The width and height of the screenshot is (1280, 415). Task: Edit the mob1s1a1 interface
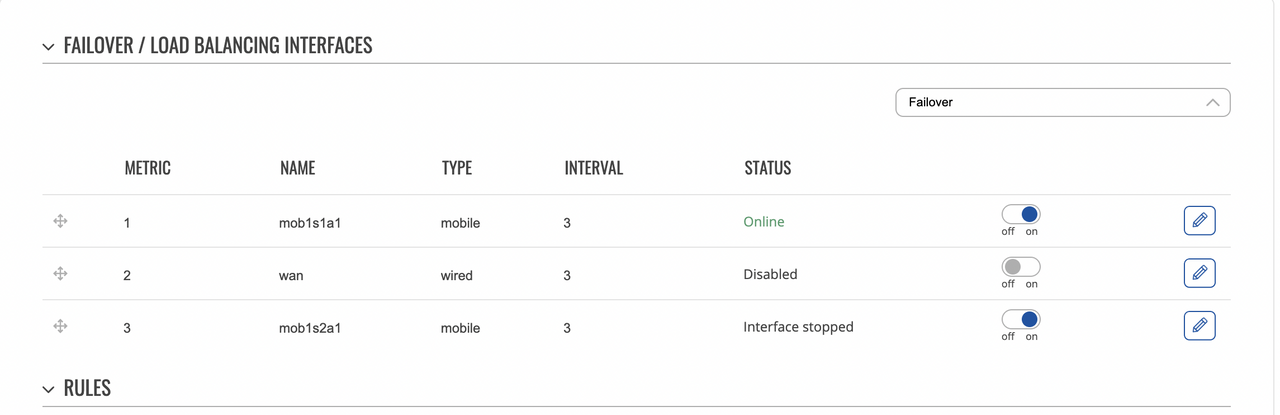(1199, 220)
